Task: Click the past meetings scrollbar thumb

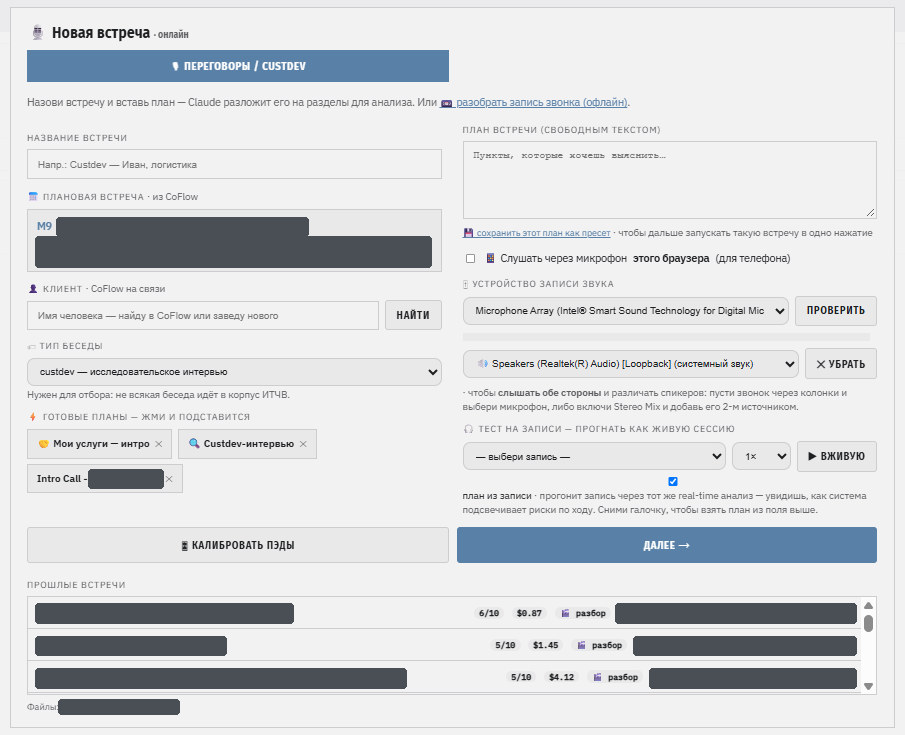Action: tap(868, 624)
